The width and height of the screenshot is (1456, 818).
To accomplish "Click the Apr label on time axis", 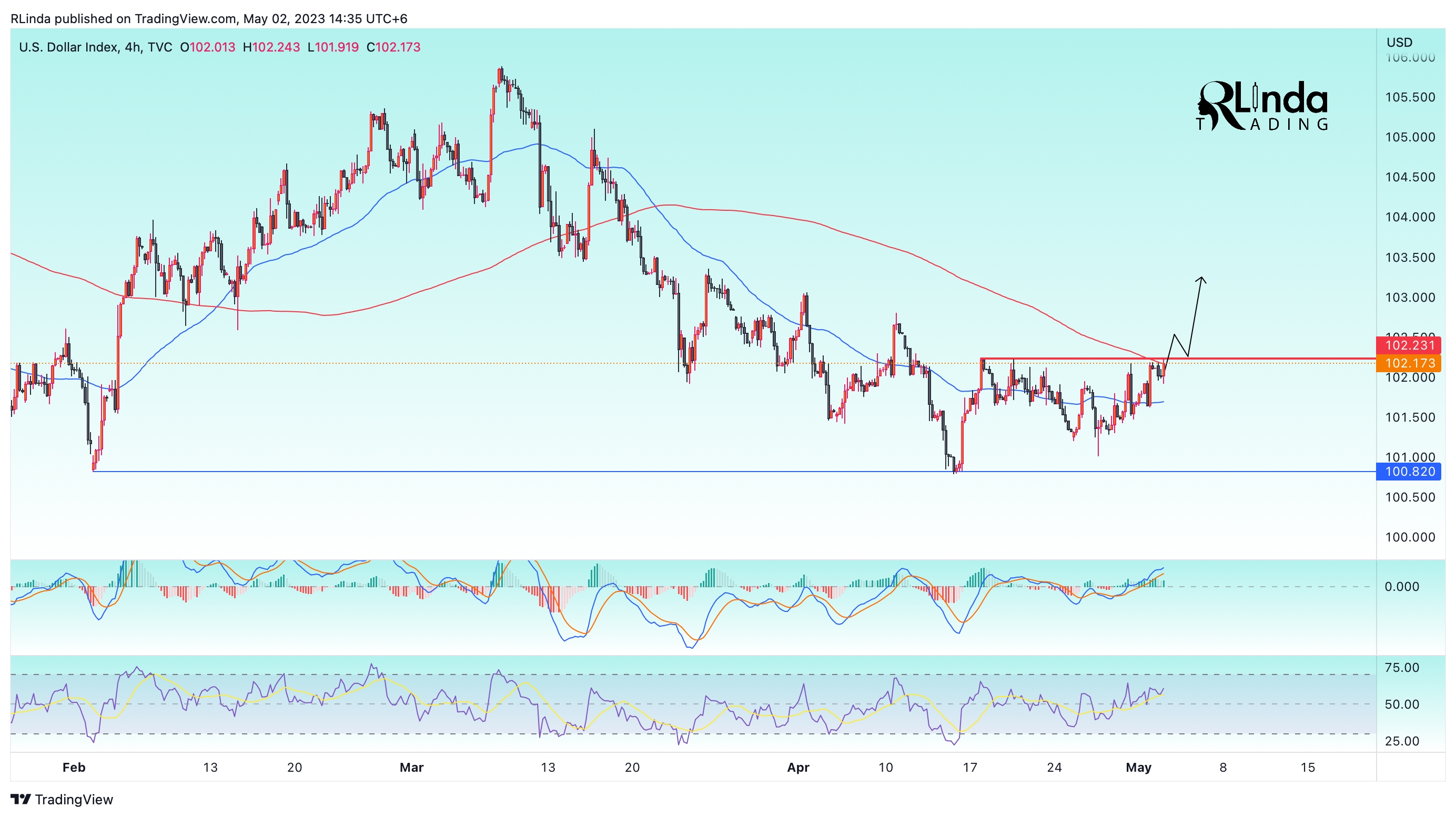I will pyautogui.click(x=798, y=767).
